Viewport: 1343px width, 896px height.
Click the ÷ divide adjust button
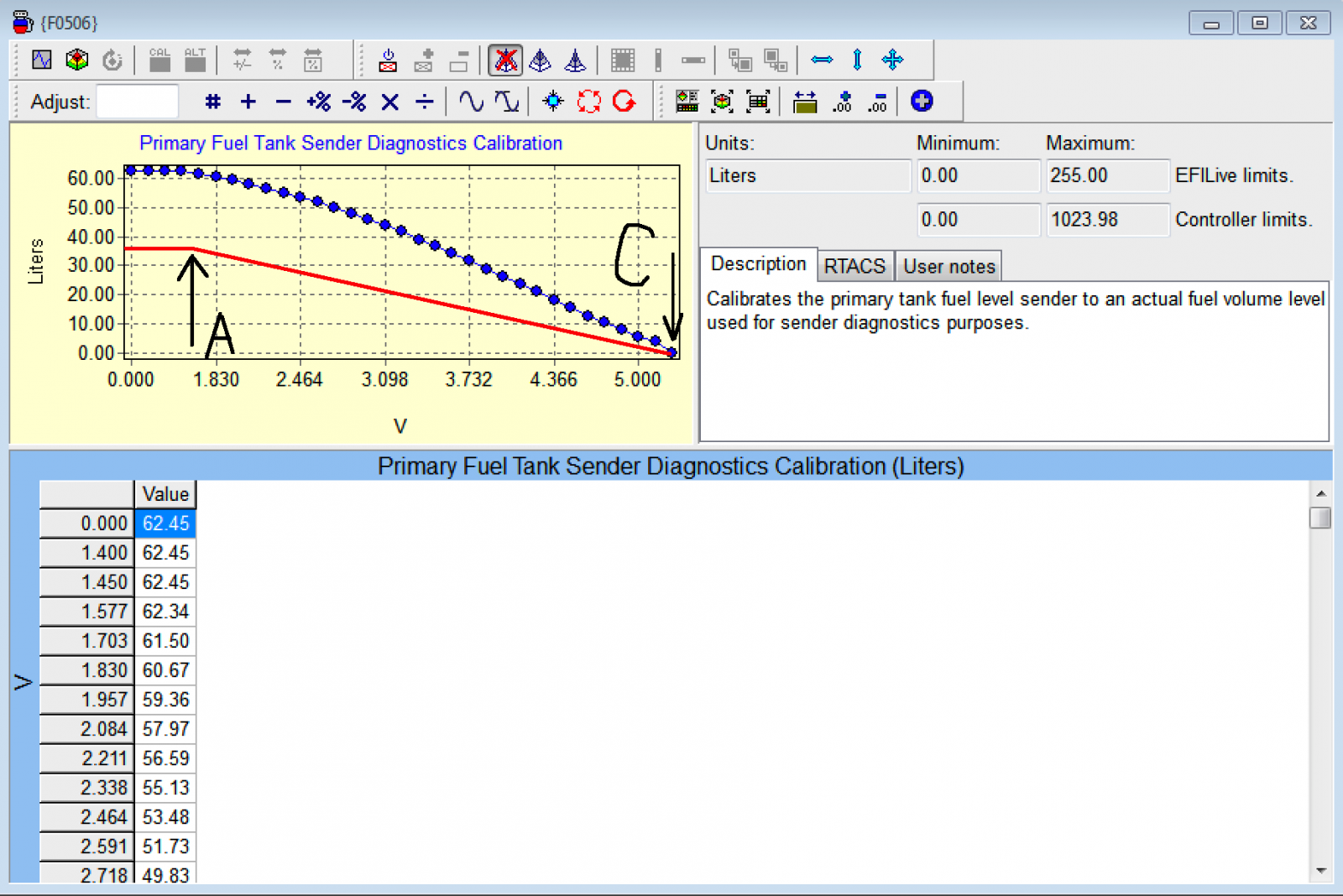tap(426, 102)
